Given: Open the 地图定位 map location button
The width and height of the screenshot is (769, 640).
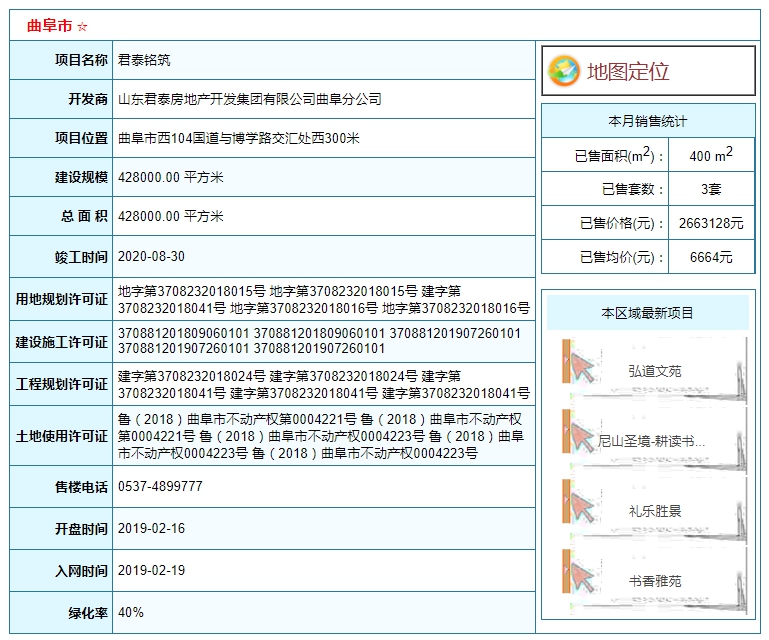Looking at the screenshot, I should [x=648, y=71].
